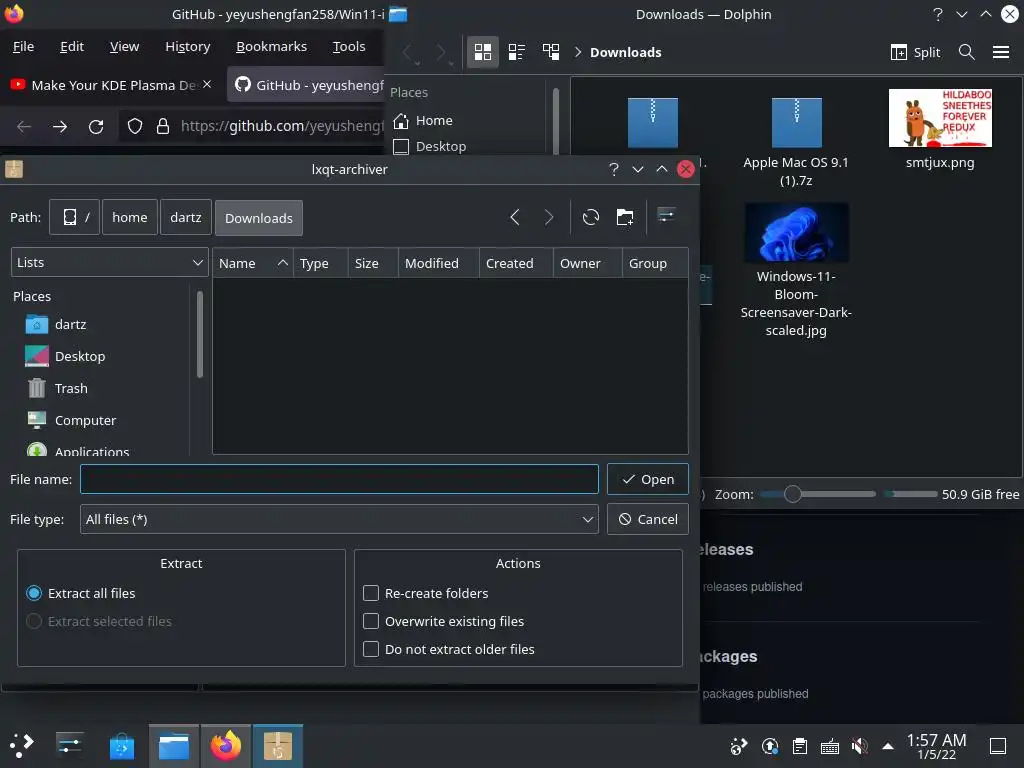Viewport: 1024px width, 768px height.
Task: Close the Make Your KDE Plasma tab
Action: 207,84
